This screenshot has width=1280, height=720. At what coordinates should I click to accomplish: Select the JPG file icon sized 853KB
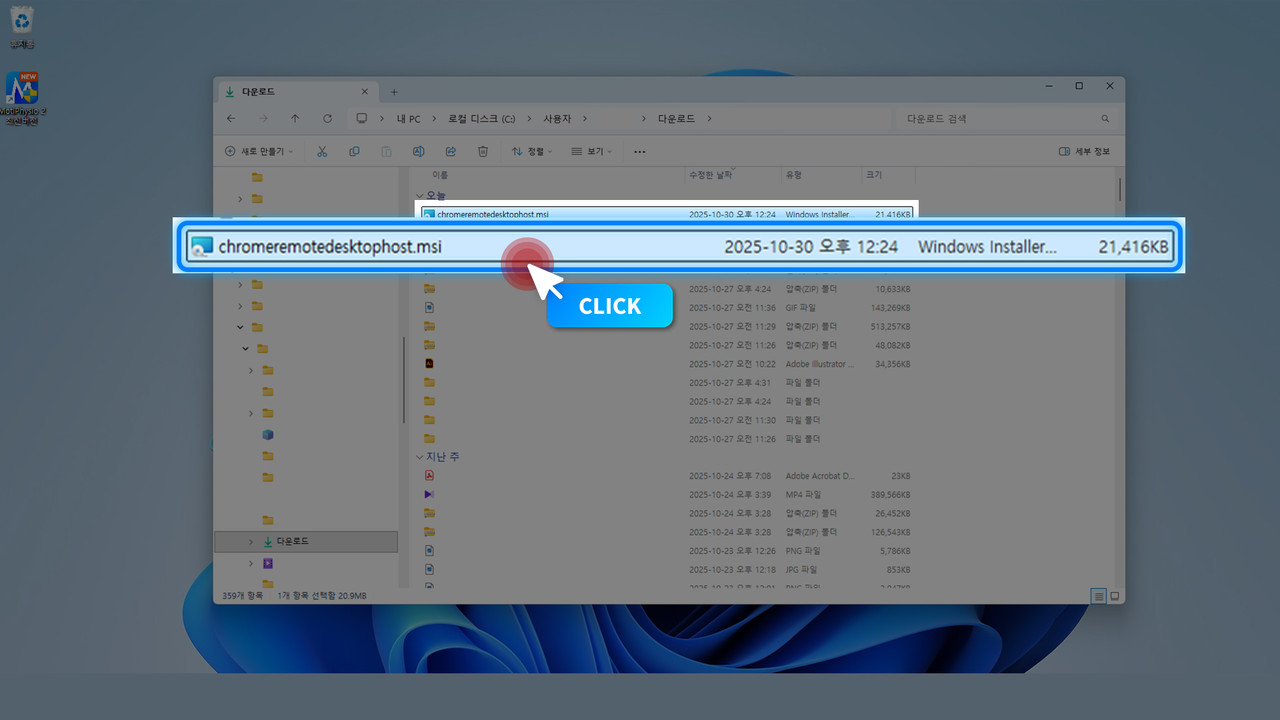429,569
